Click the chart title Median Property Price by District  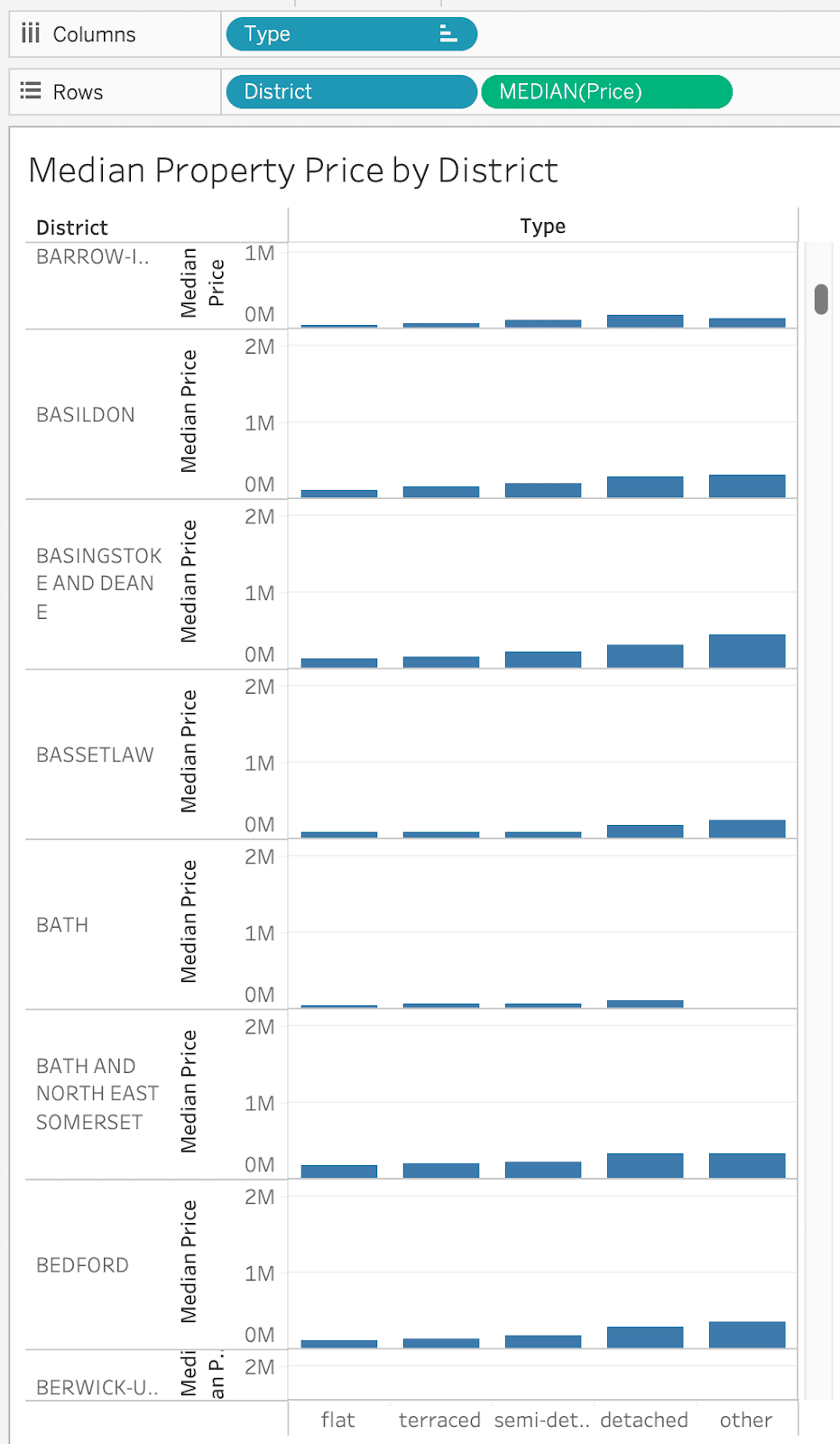pyautogui.click(x=293, y=171)
